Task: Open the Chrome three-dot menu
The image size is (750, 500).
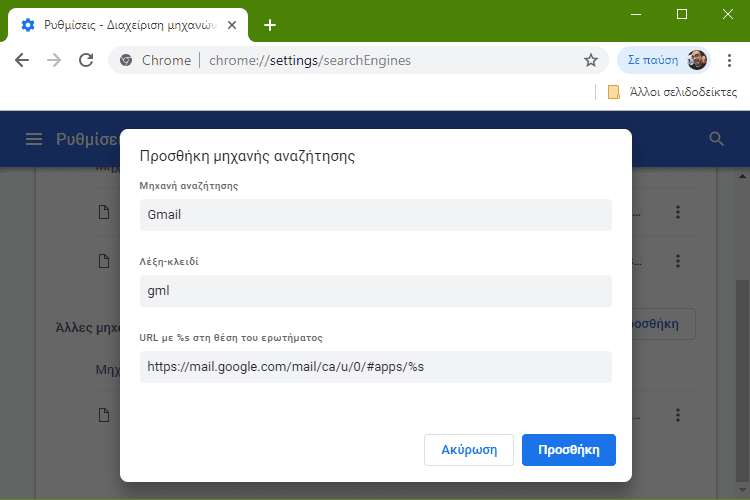Action: click(x=729, y=60)
